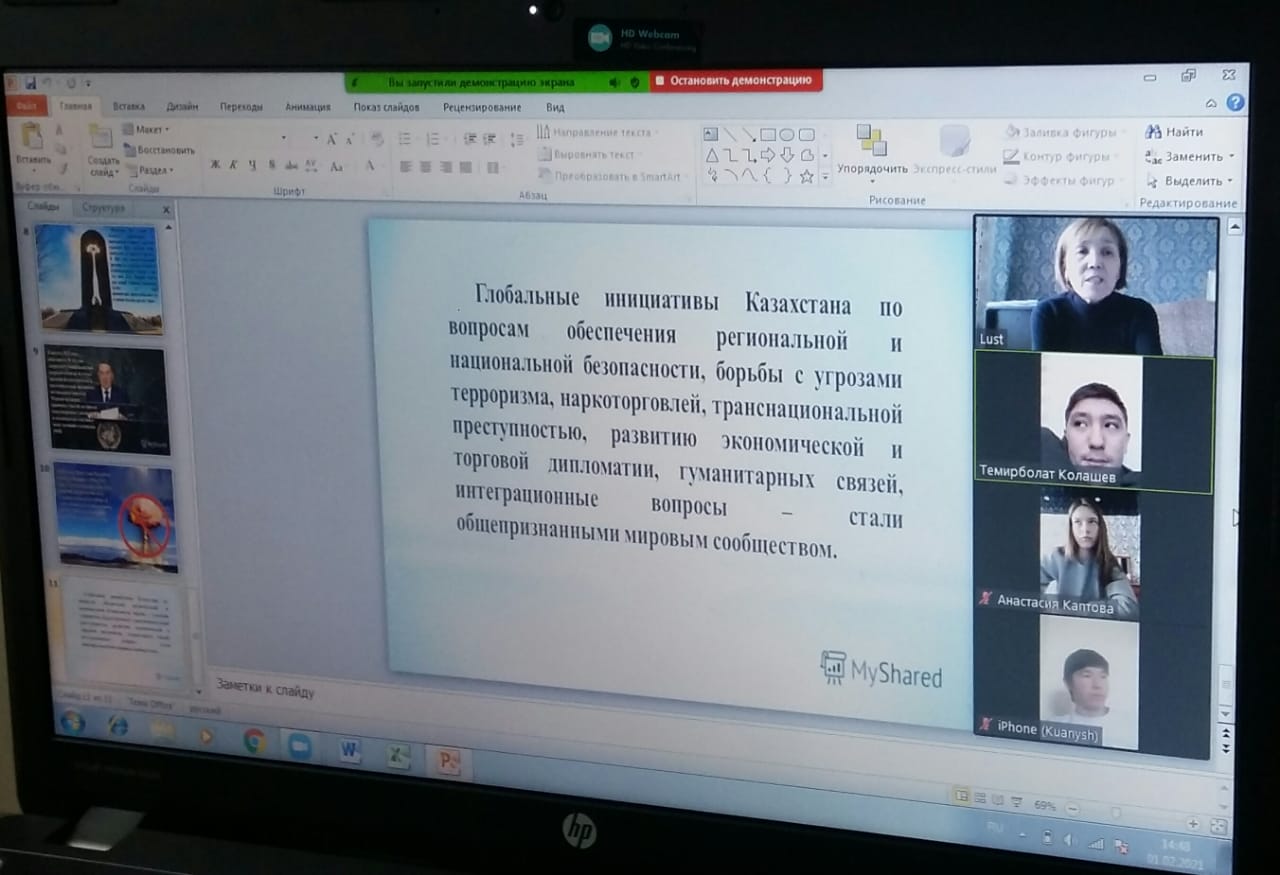This screenshot has height=875, width=1280.
Task: Open the Aa change case menu
Action: point(337,166)
